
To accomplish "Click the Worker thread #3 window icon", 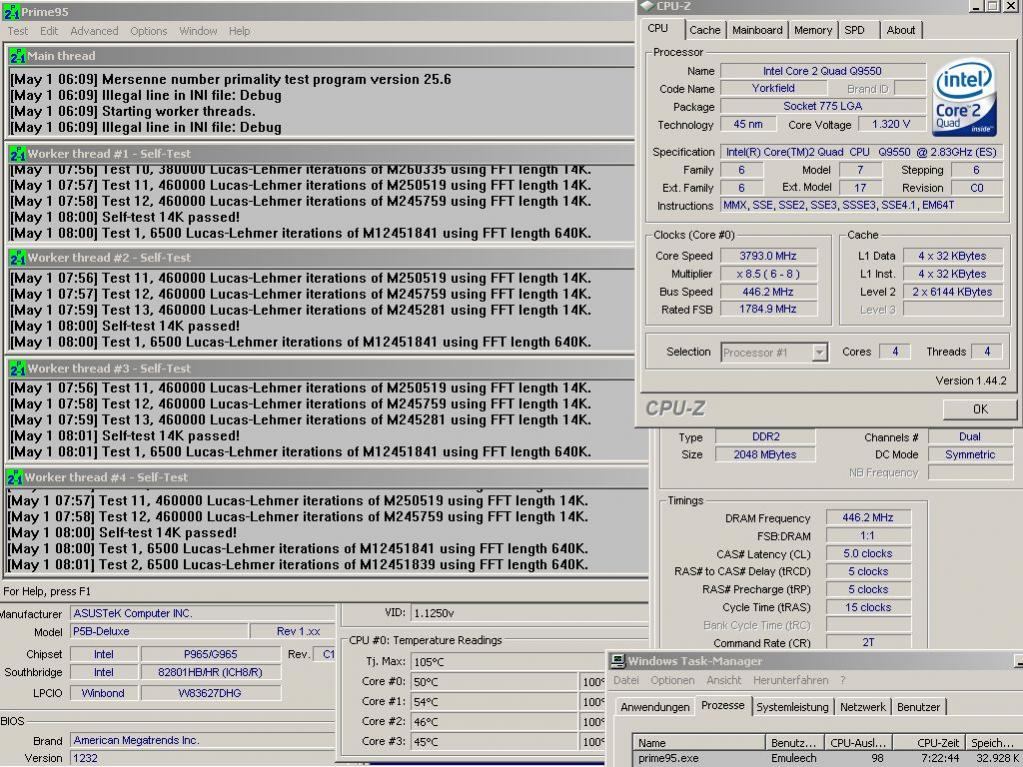I will (x=18, y=368).
